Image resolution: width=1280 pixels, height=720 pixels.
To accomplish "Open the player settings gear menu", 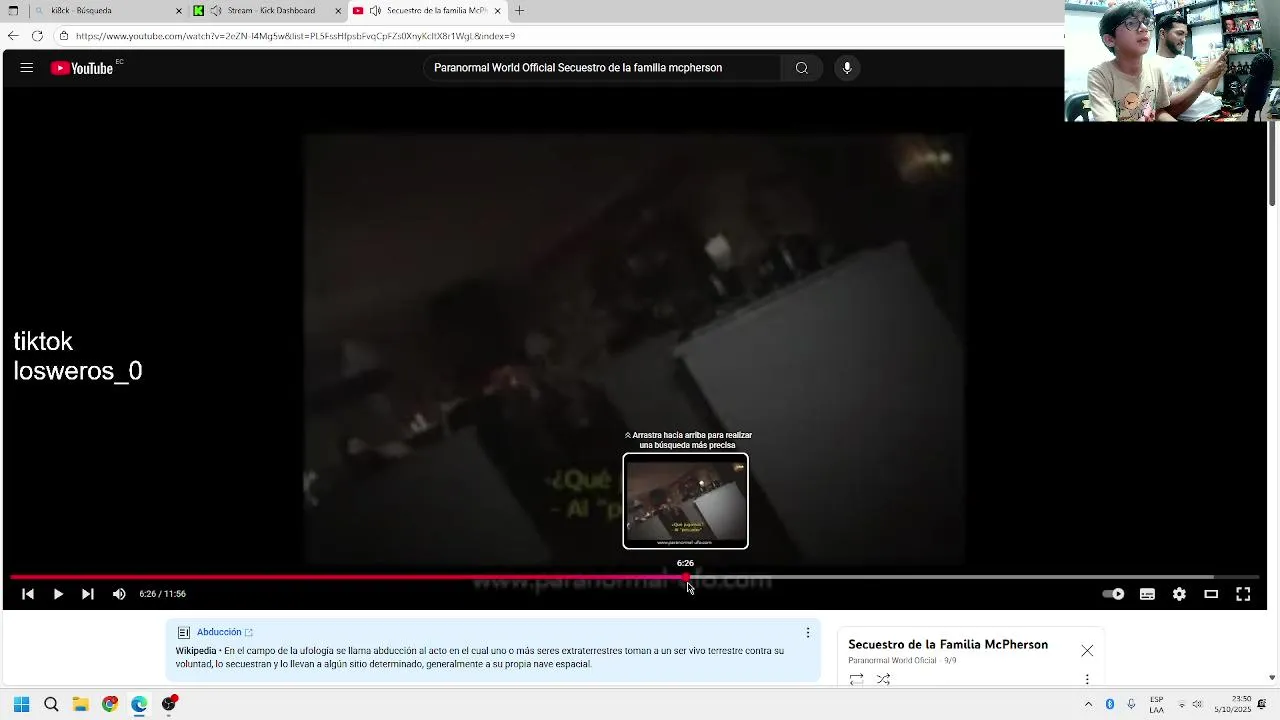I will (x=1179, y=594).
